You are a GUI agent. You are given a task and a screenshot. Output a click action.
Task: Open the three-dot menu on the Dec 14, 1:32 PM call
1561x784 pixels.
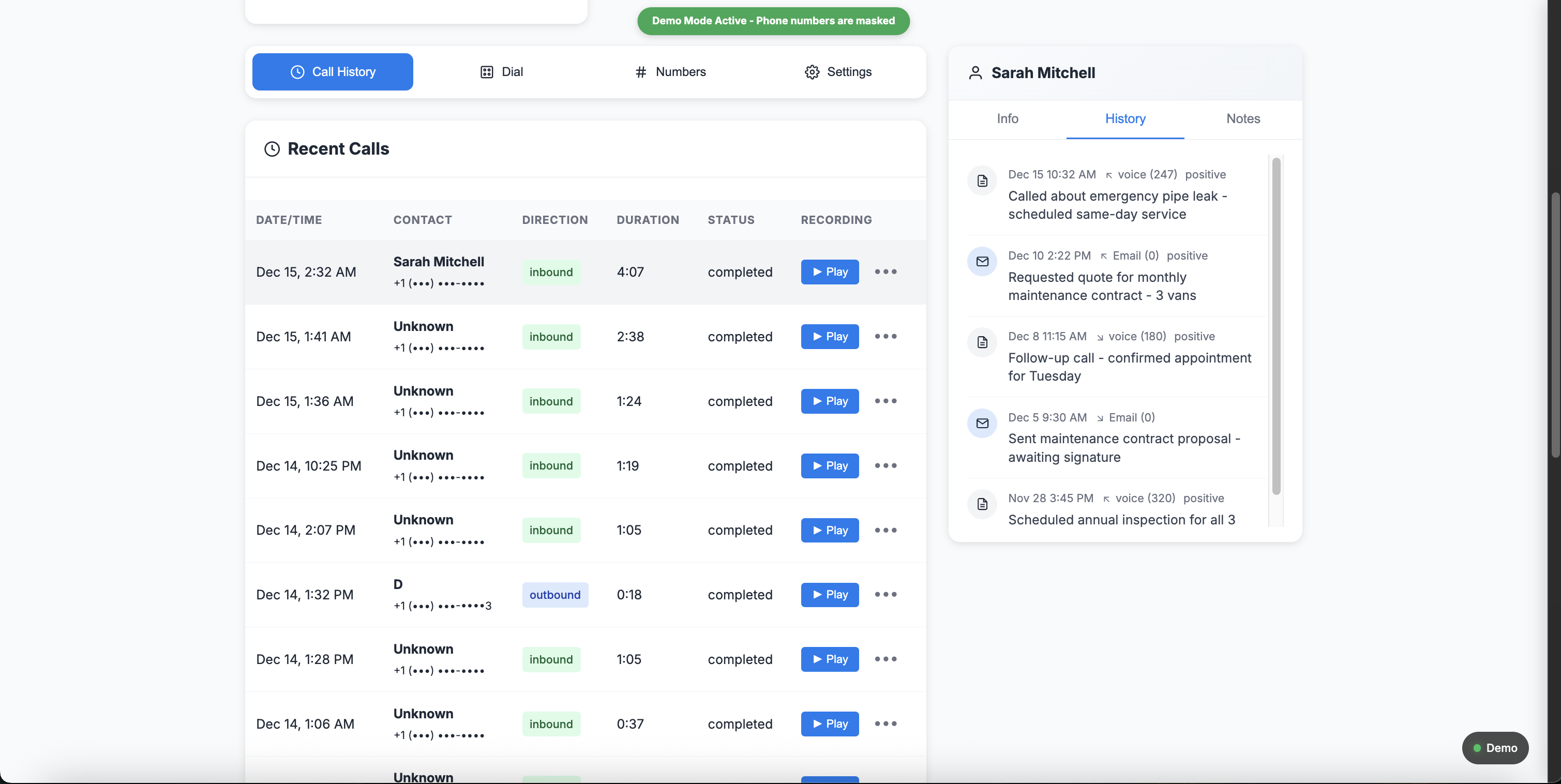[885, 594]
